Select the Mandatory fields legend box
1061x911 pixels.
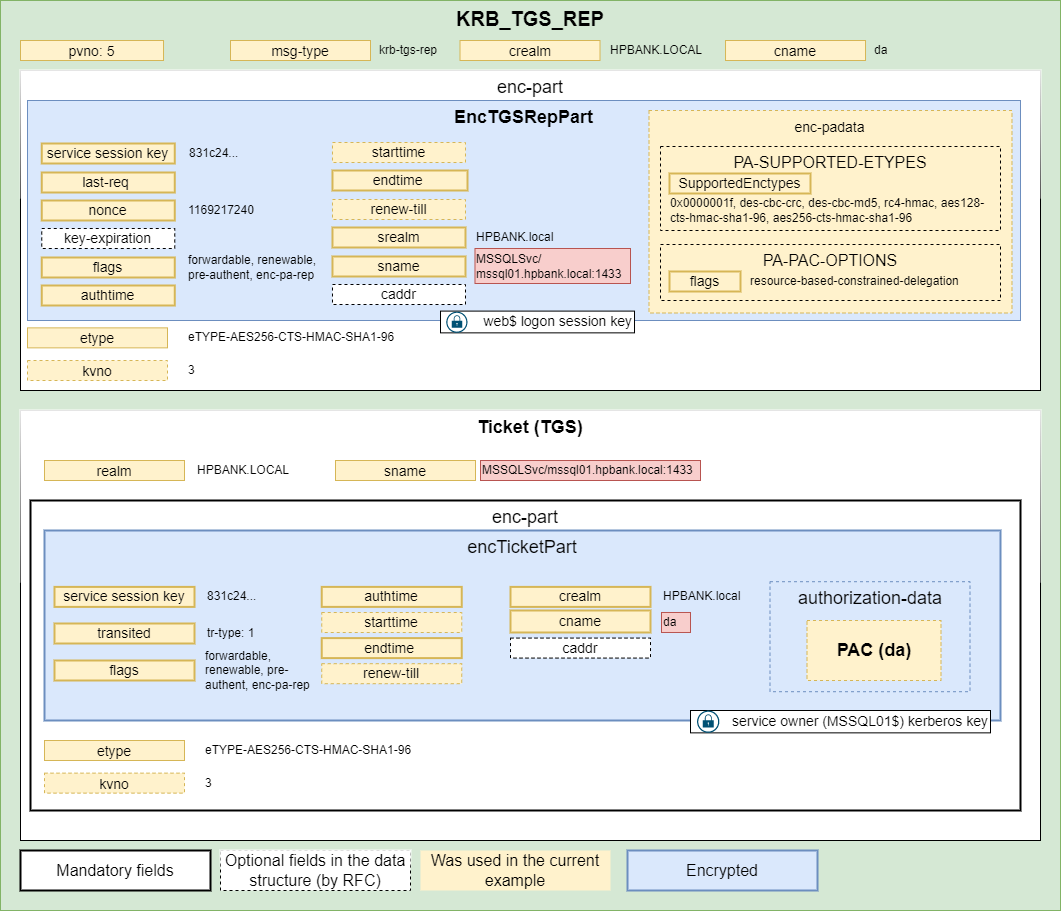coord(115,870)
